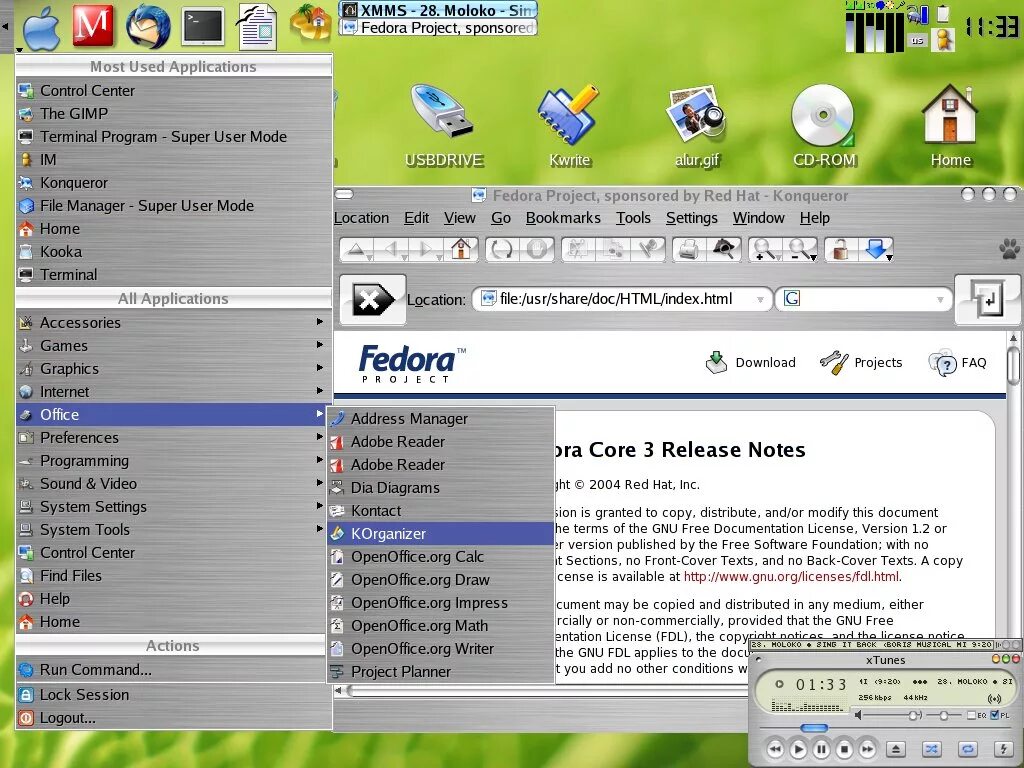Open the alur.gif desktop icon
Viewport: 1024px width, 768px height.
pyautogui.click(x=696, y=125)
